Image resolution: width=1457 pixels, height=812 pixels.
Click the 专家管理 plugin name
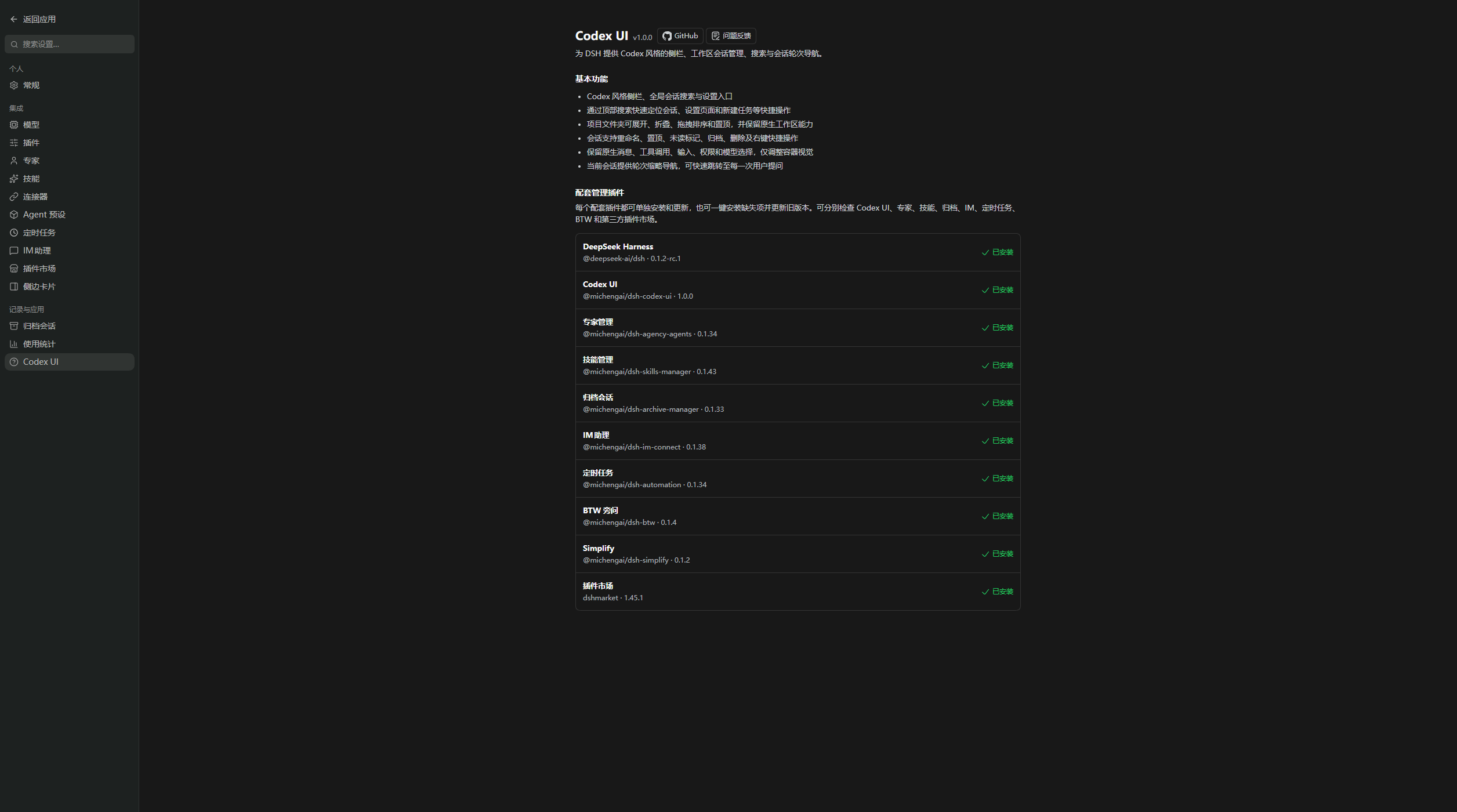click(x=598, y=322)
